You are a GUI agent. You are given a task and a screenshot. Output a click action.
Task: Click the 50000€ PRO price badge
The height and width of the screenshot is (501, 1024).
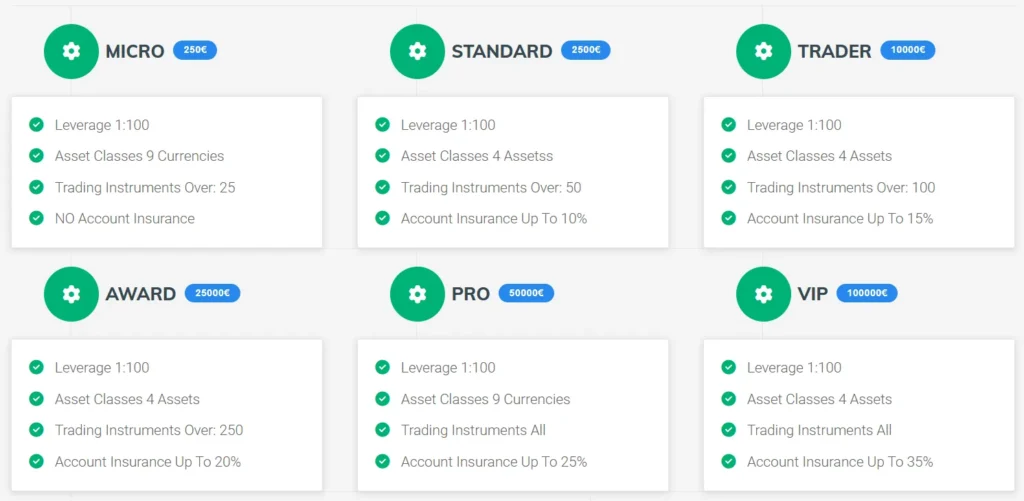pos(526,293)
